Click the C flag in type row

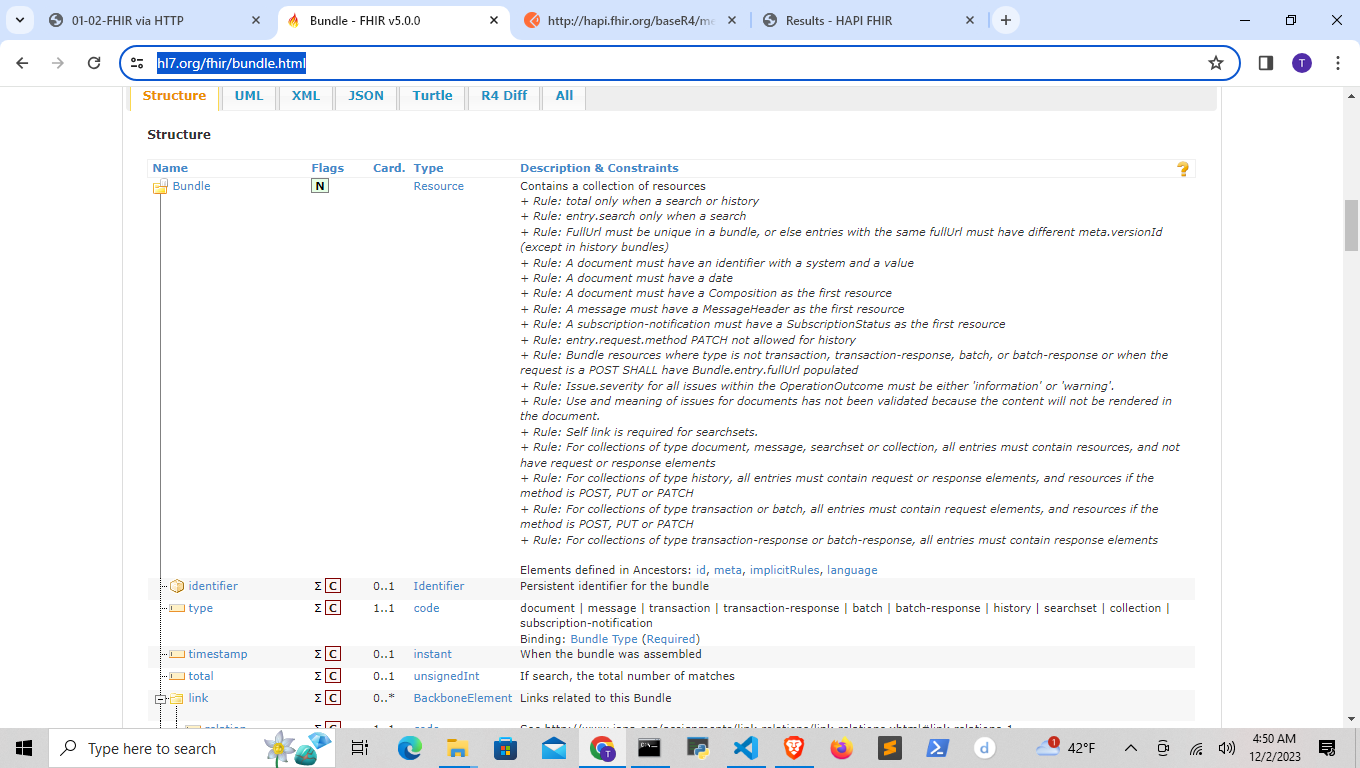click(x=333, y=608)
